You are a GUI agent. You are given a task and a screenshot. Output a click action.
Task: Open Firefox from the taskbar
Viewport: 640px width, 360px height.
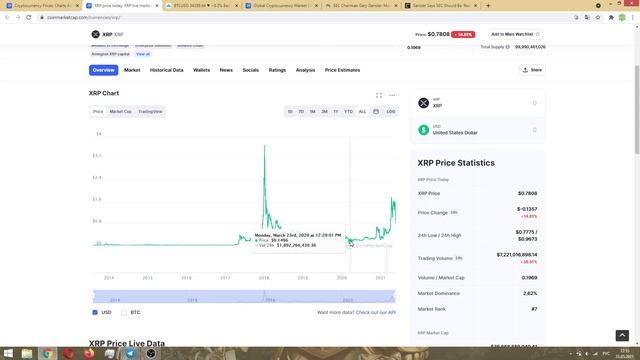(89, 353)
